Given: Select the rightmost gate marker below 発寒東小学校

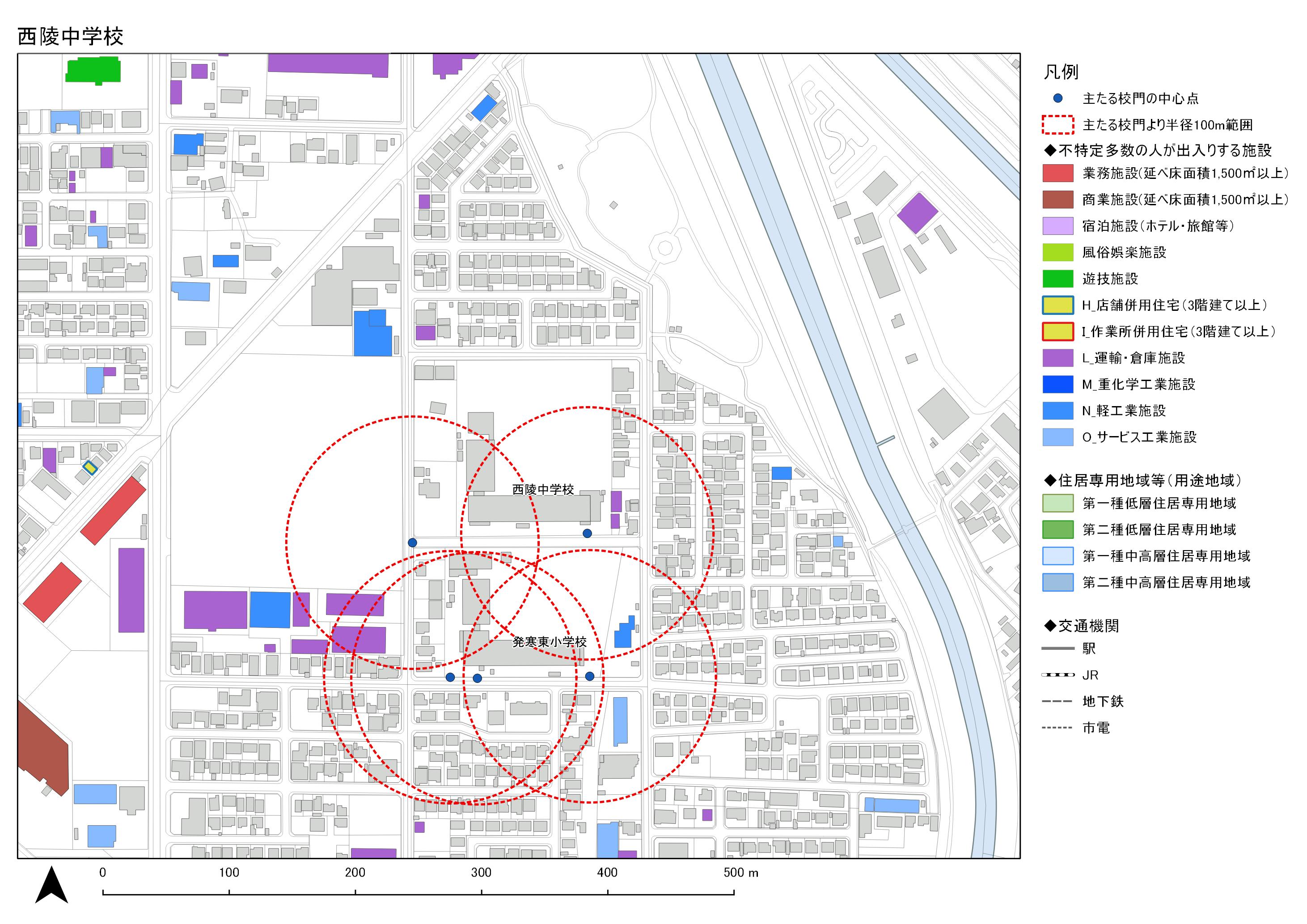Looking at the screenshot, I should tap(590, 676).
